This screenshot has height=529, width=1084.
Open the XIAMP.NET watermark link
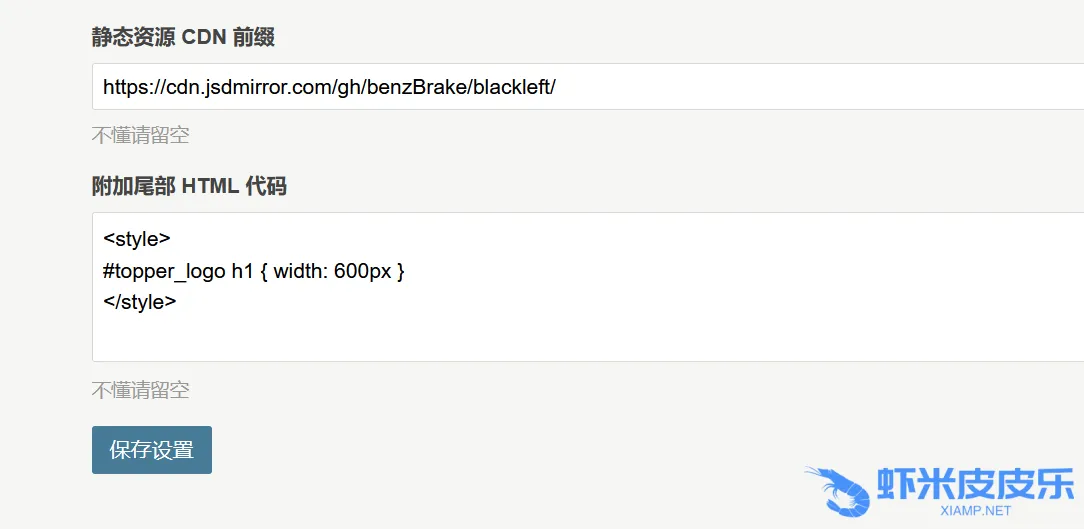click(x=976, y=511)
